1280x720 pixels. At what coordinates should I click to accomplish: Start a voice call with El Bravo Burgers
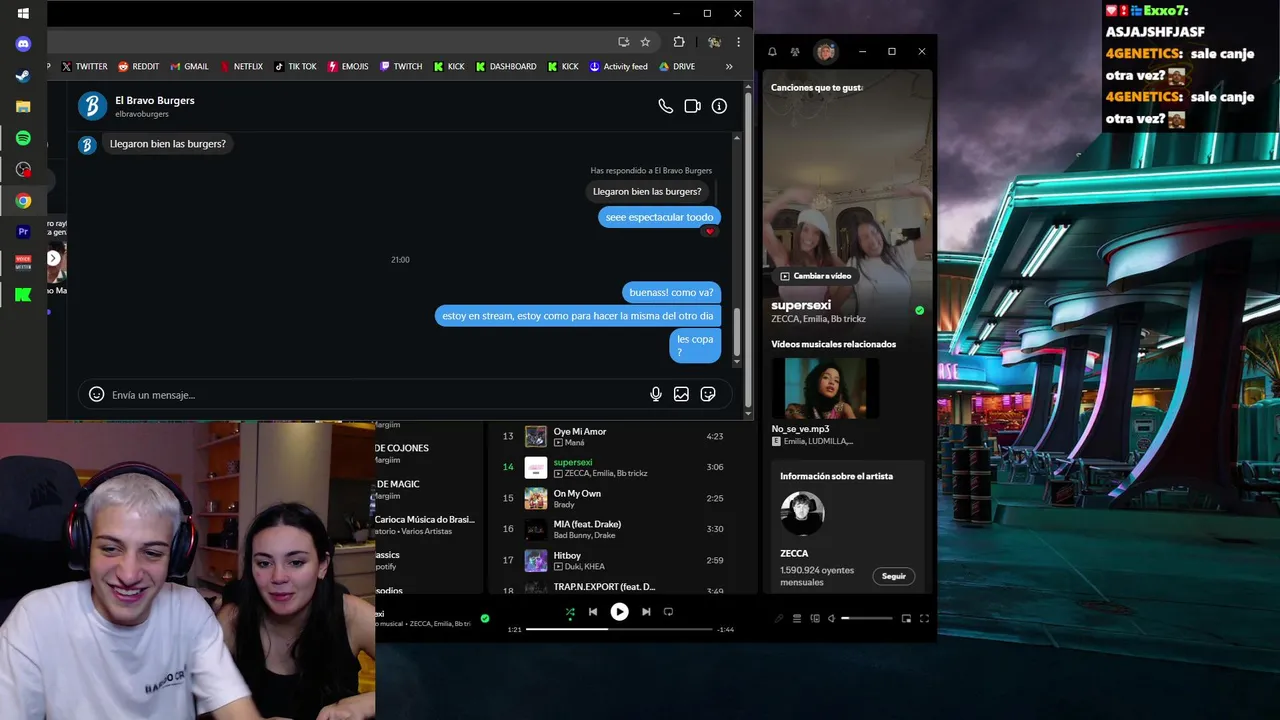pos(665,106)
